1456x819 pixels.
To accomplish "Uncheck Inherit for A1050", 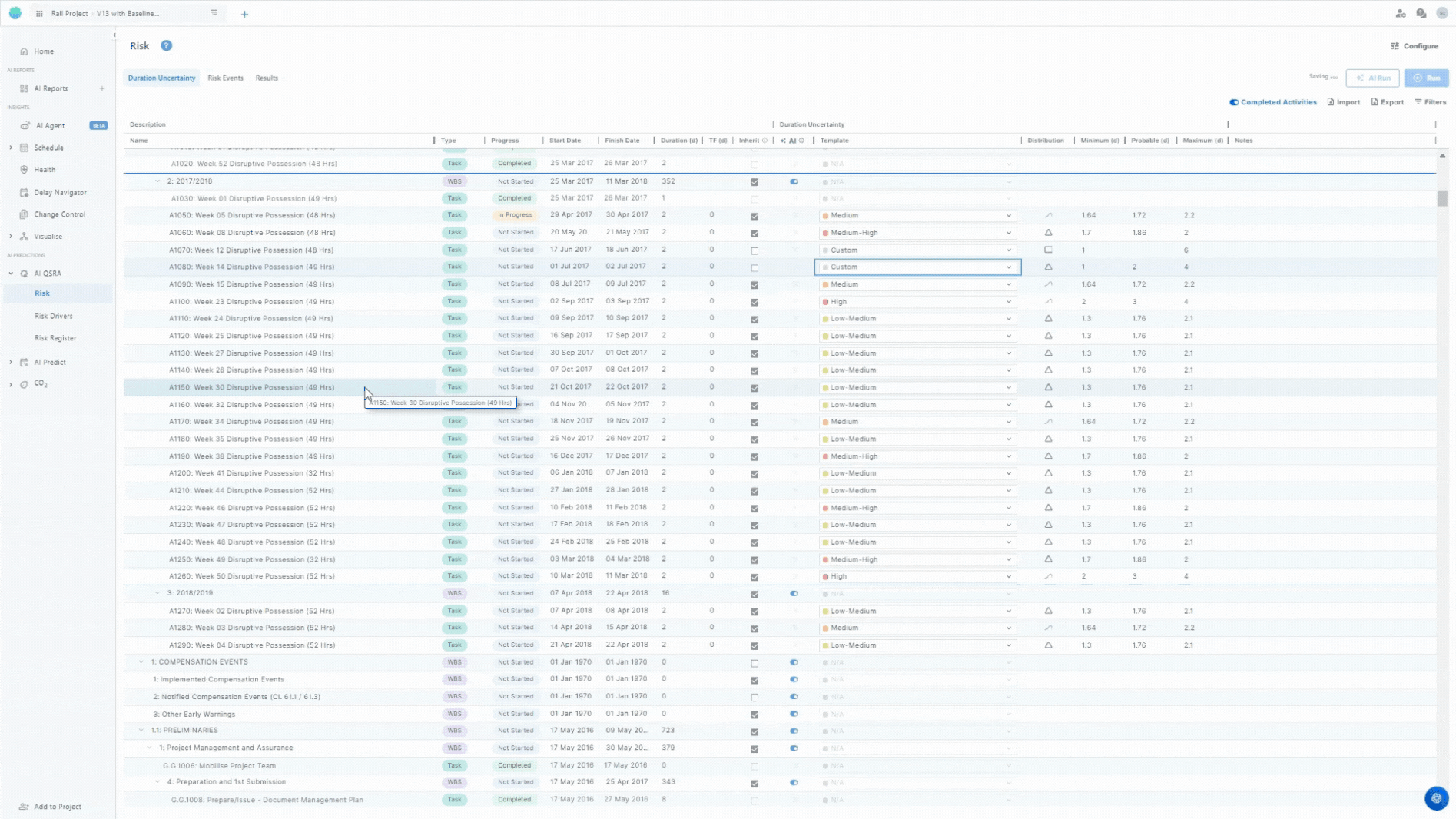I will pos(755,216).
